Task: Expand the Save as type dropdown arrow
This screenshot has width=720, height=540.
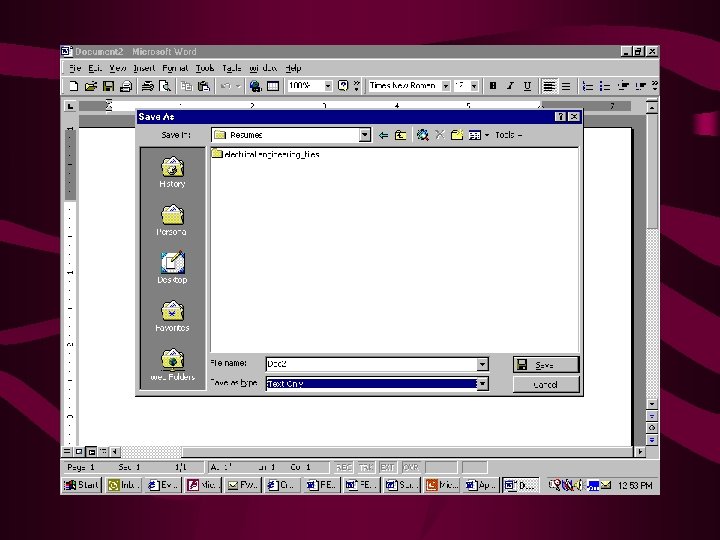Action: tap(482, 383)
